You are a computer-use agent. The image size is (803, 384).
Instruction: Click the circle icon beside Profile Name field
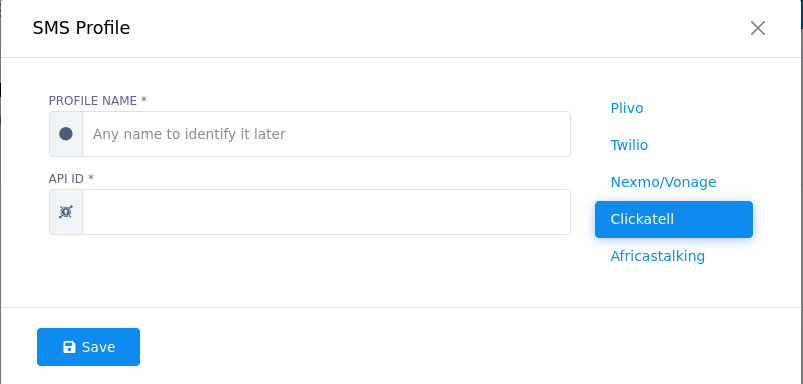pyautogui.click(x=66, y=134)
